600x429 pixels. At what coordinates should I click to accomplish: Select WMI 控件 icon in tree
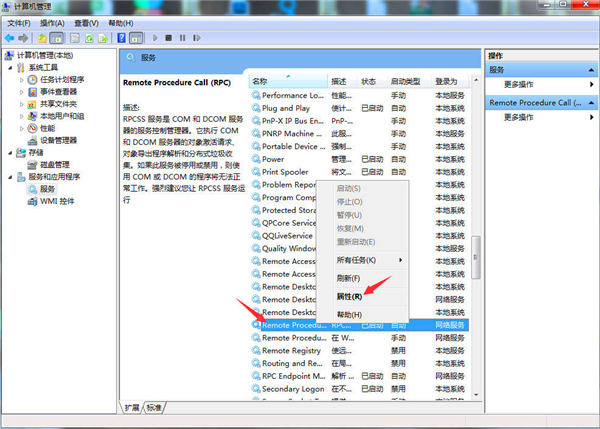[33, 201]
